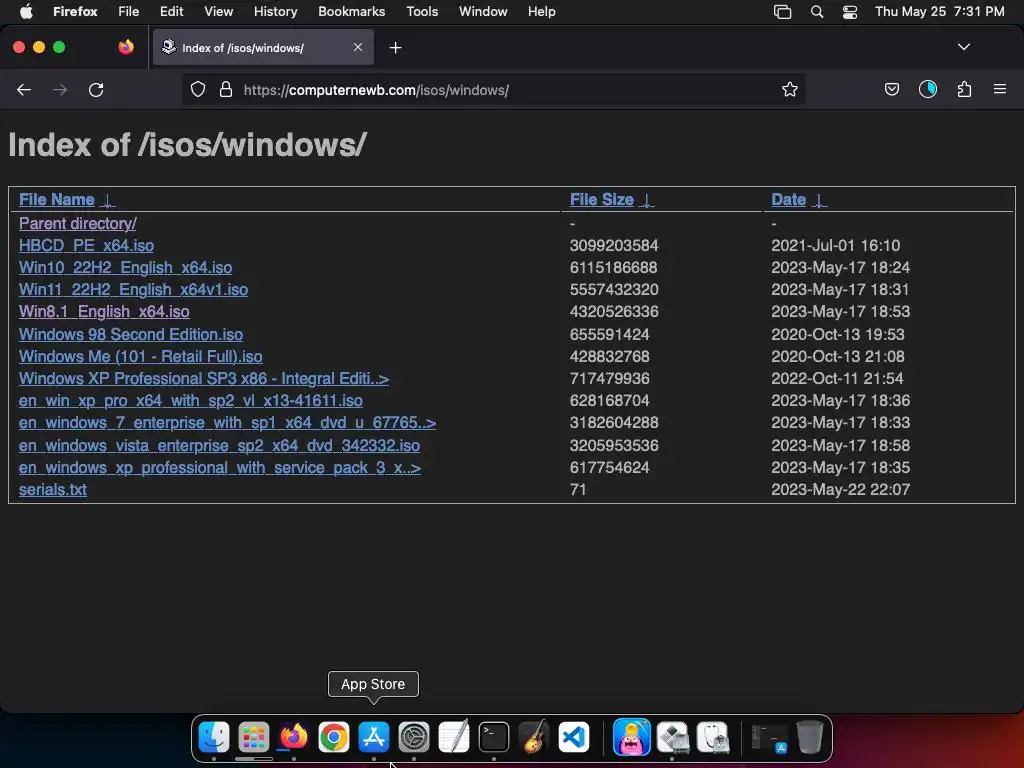Bookmark this page with the star
The image size is (1024, 768).
tap(790, 89)
